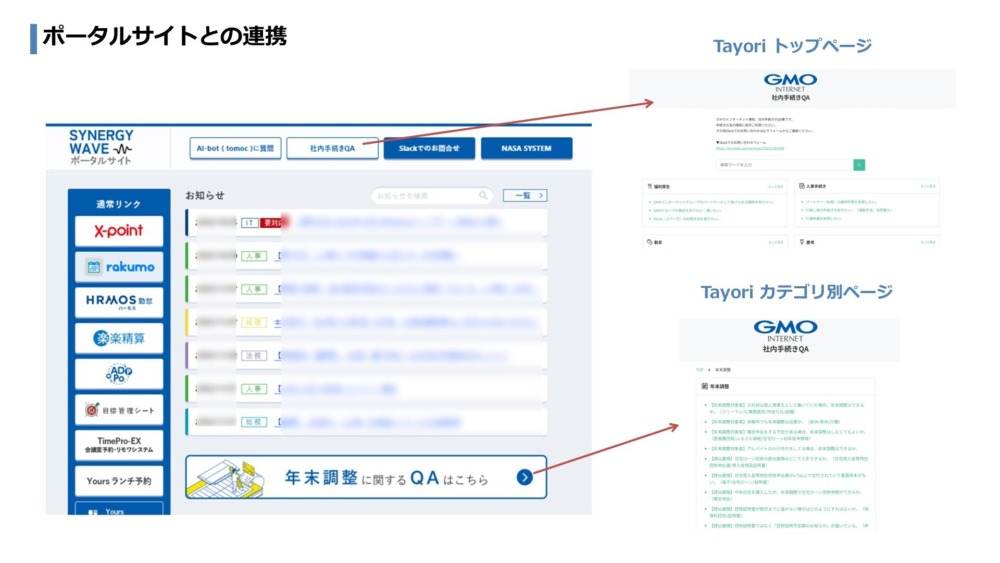Open the news row tagged IT
This screenshot has height=563, width=1000.
tap(366, 223)
